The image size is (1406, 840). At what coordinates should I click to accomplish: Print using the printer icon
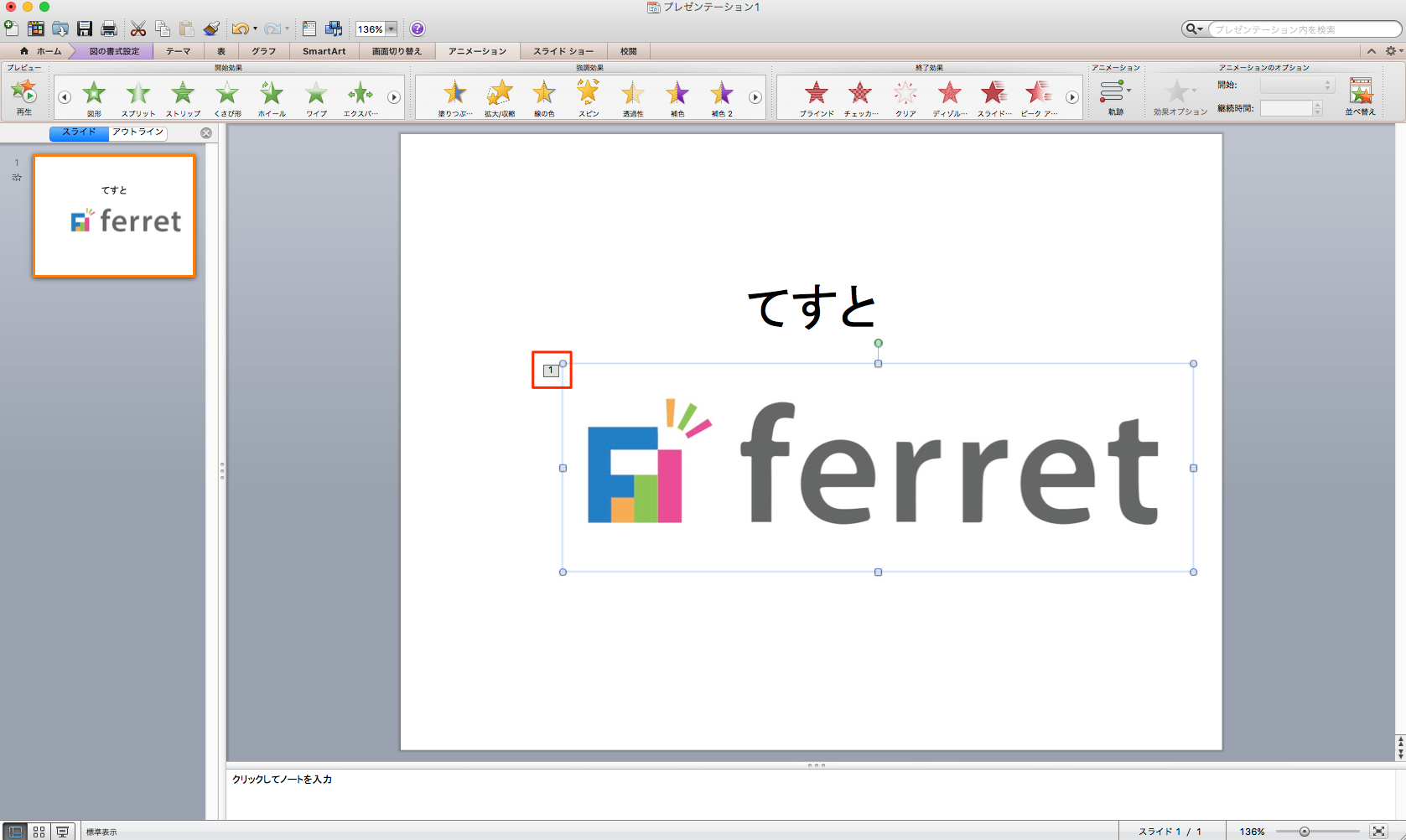point(109,29)
